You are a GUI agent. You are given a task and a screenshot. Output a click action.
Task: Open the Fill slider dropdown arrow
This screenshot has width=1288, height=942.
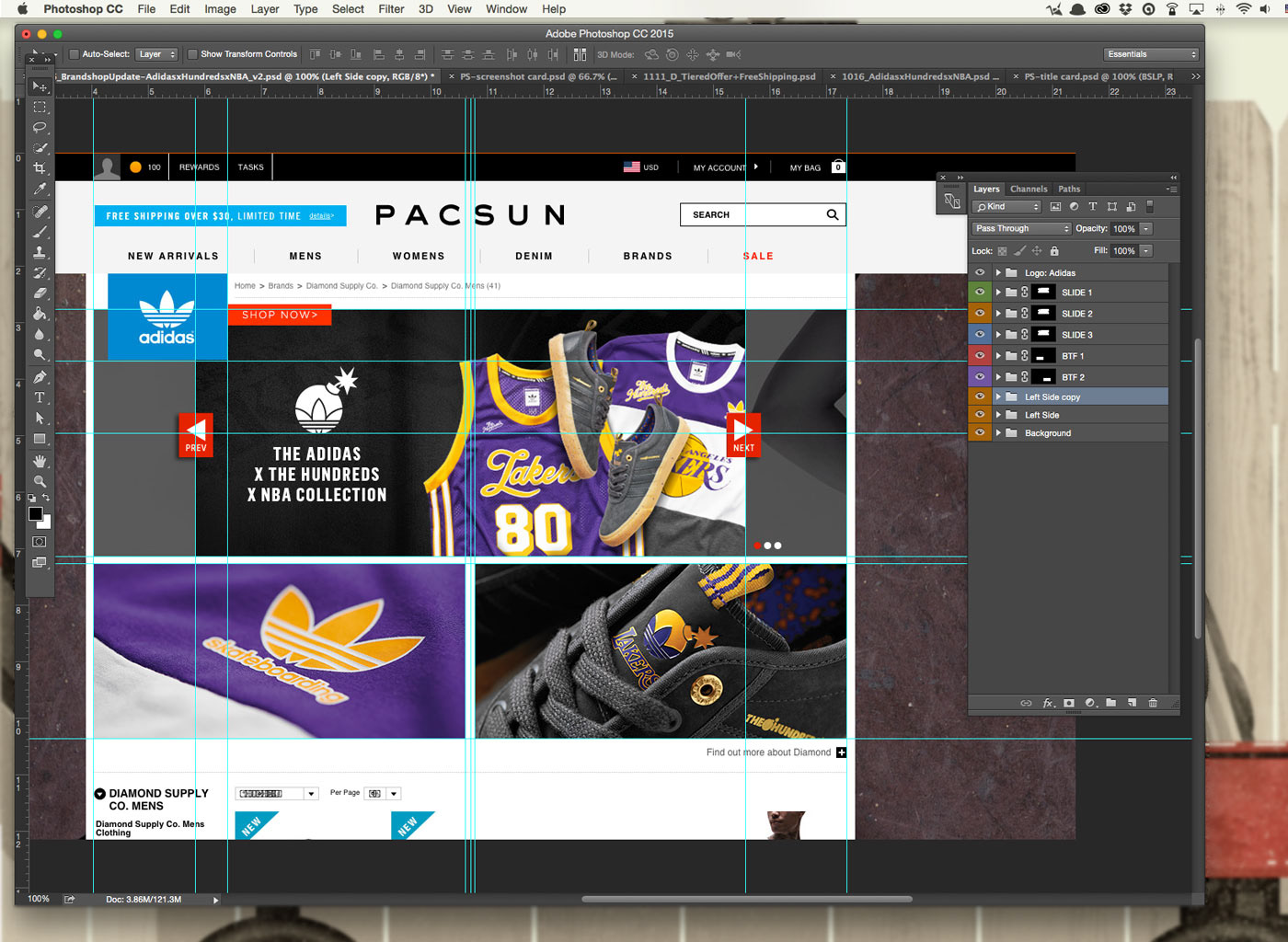click(1146, 251)
